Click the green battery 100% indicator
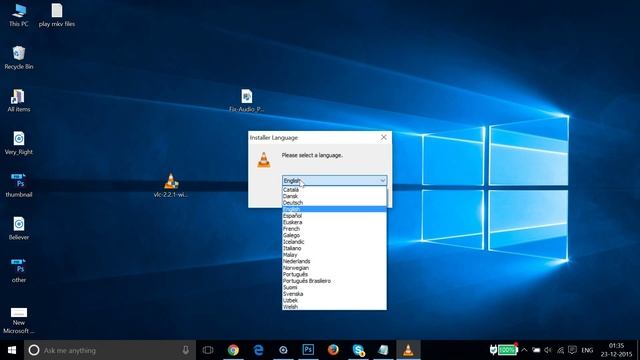 click(507, 350)
